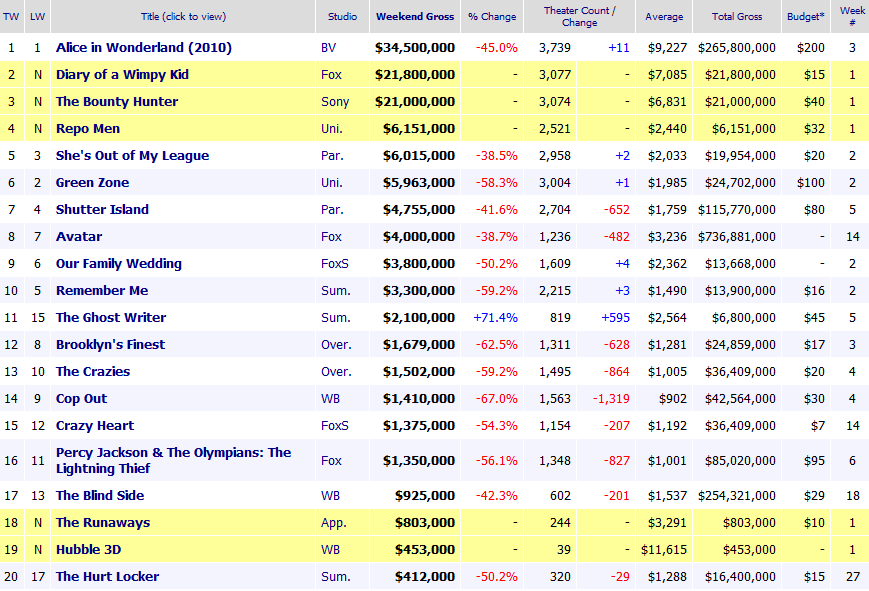Open the WB studio link in the Cop Out row
Screen dimensions: 869x591
point(330,399)
